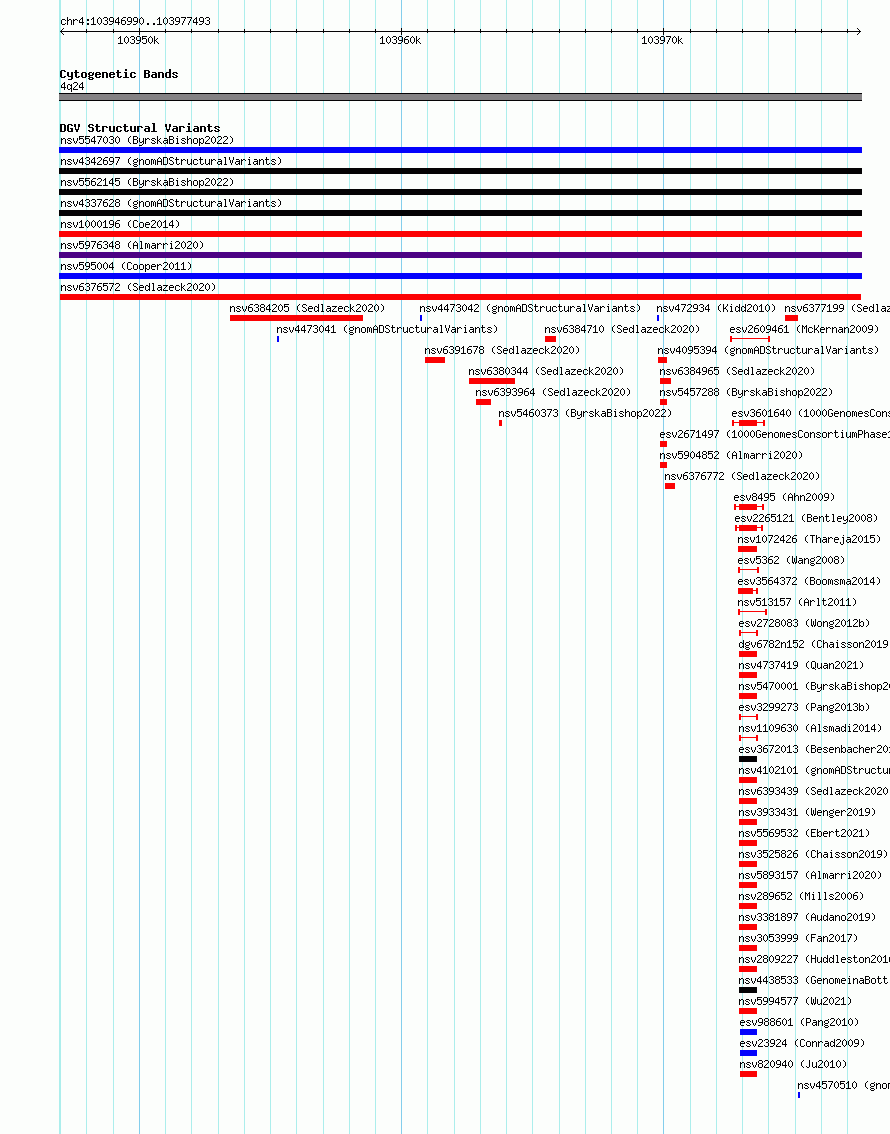Select the nsv5470001 ByrskaBishop label
The width and height of the screenshot is (890, 1134).
pyautogui.click(x=814, y=686)
